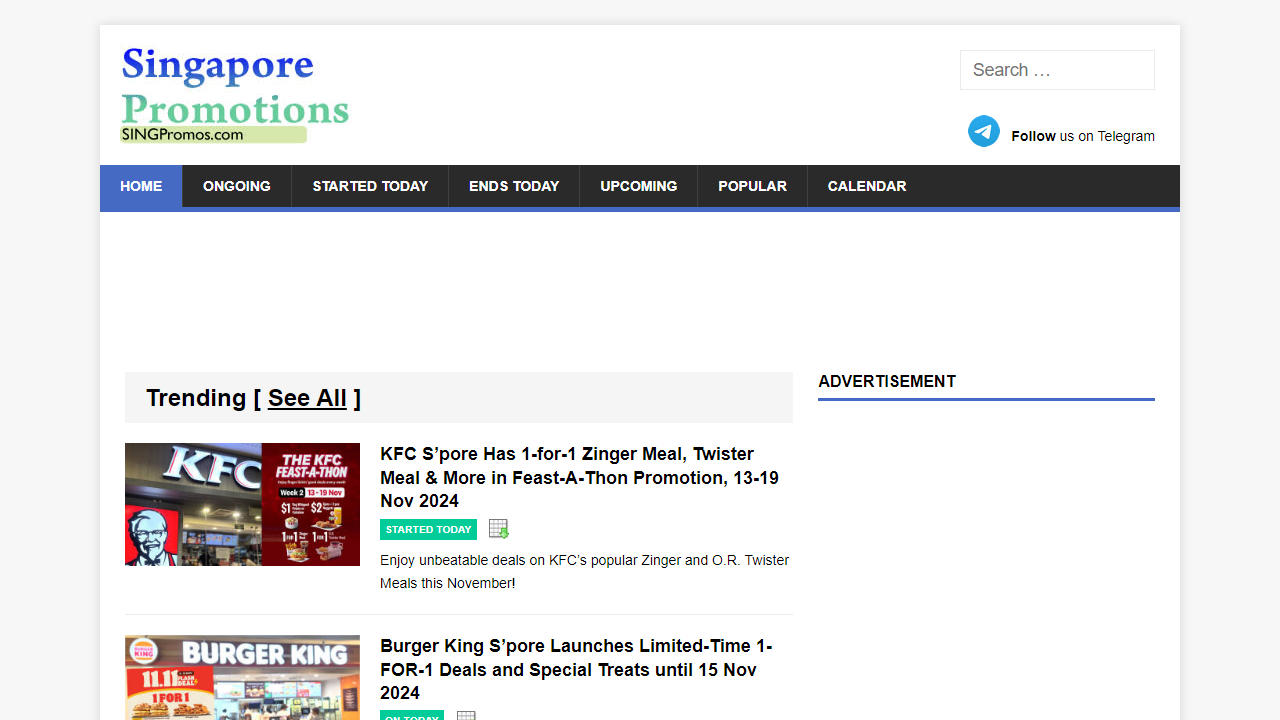Switch to the ONGOING promotions tab
This screenshot has width=1280, height=720.
237,186
